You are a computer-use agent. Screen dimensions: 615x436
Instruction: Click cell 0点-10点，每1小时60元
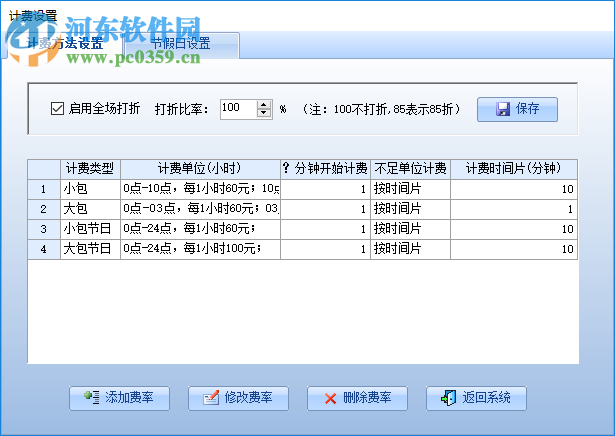(200, 189)
